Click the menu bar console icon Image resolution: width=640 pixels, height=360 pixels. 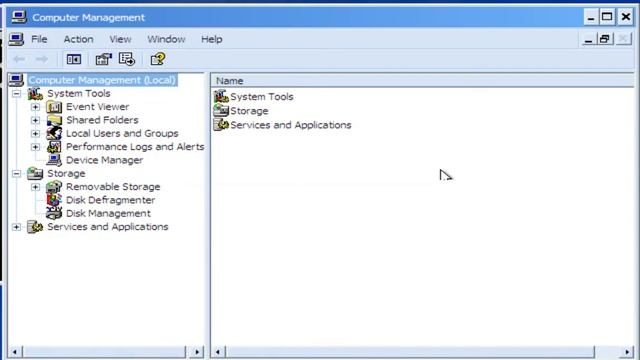click(16, 39)
